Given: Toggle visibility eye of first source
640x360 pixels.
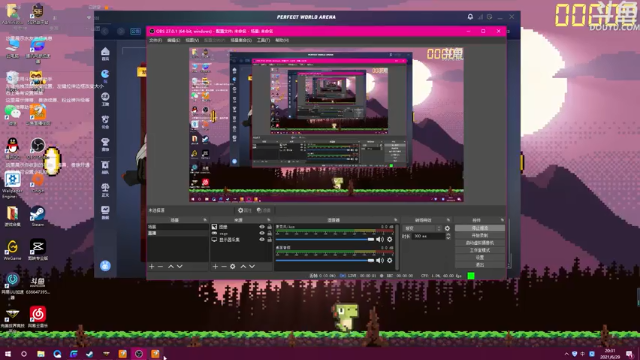Looking at the screenshot, I should (262, 227).
